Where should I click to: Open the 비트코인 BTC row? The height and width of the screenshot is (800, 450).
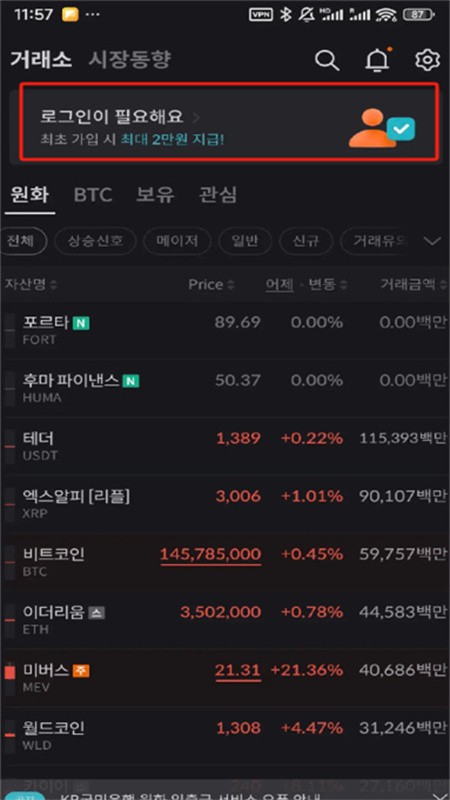click(x=225, y=562)
